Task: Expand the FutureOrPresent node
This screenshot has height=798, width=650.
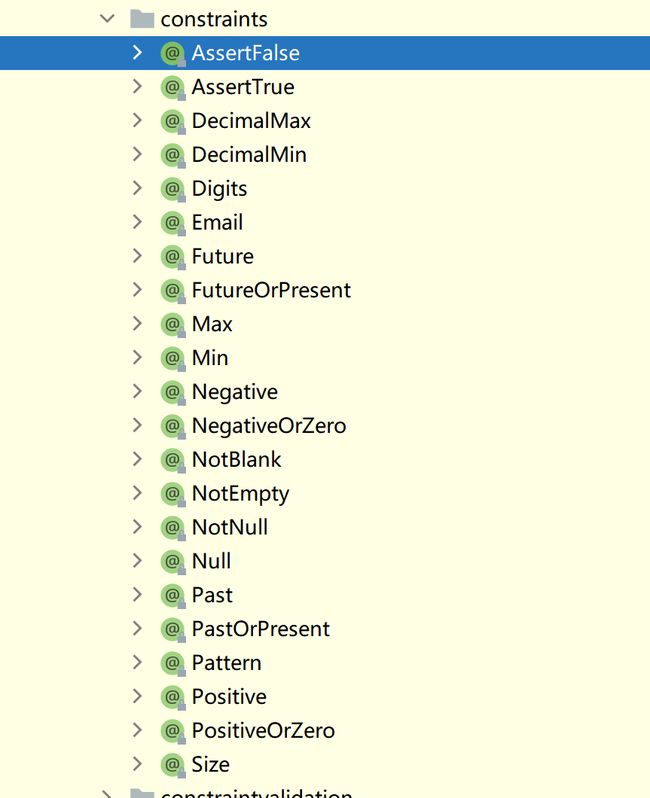Action: (137, 290)
